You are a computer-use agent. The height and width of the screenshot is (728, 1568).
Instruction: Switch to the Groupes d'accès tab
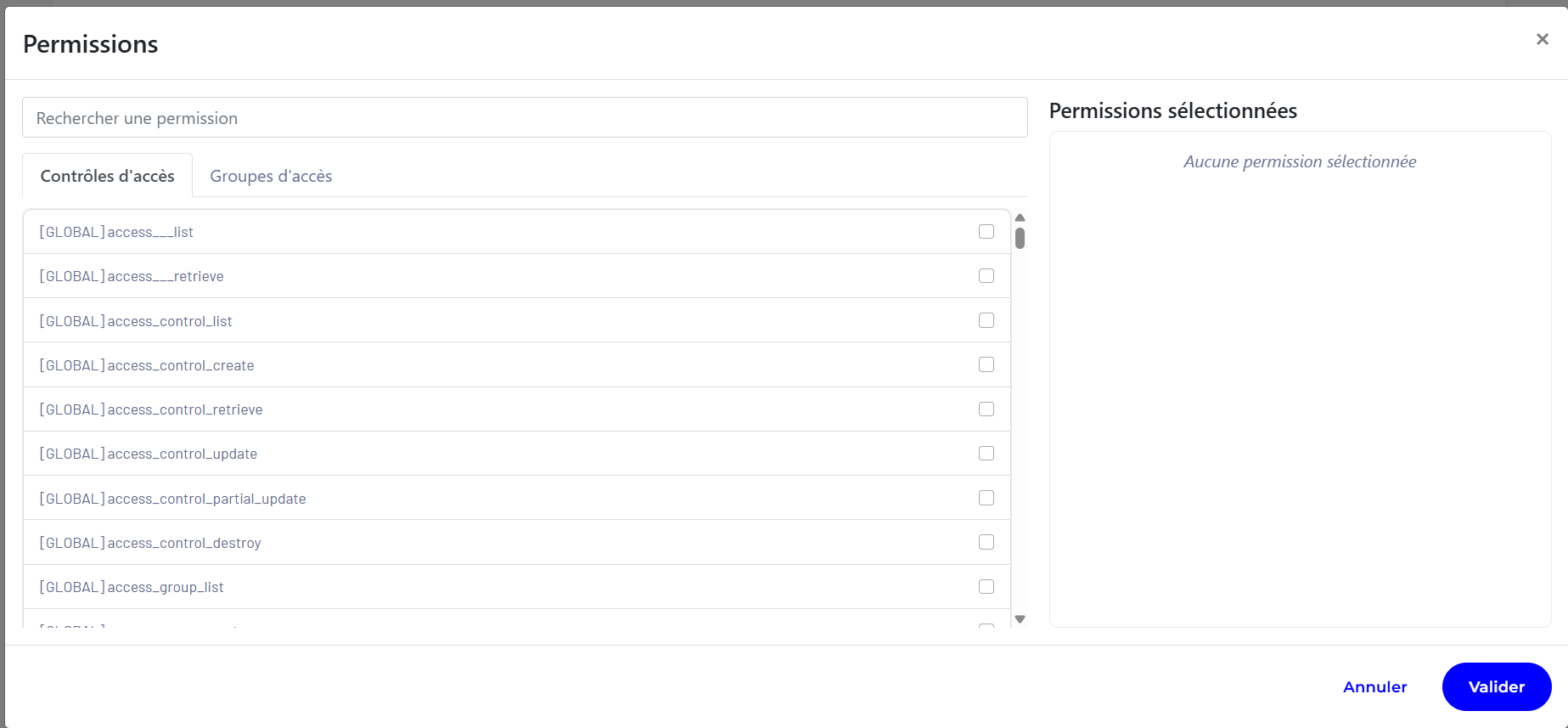(x=271, y=176)
